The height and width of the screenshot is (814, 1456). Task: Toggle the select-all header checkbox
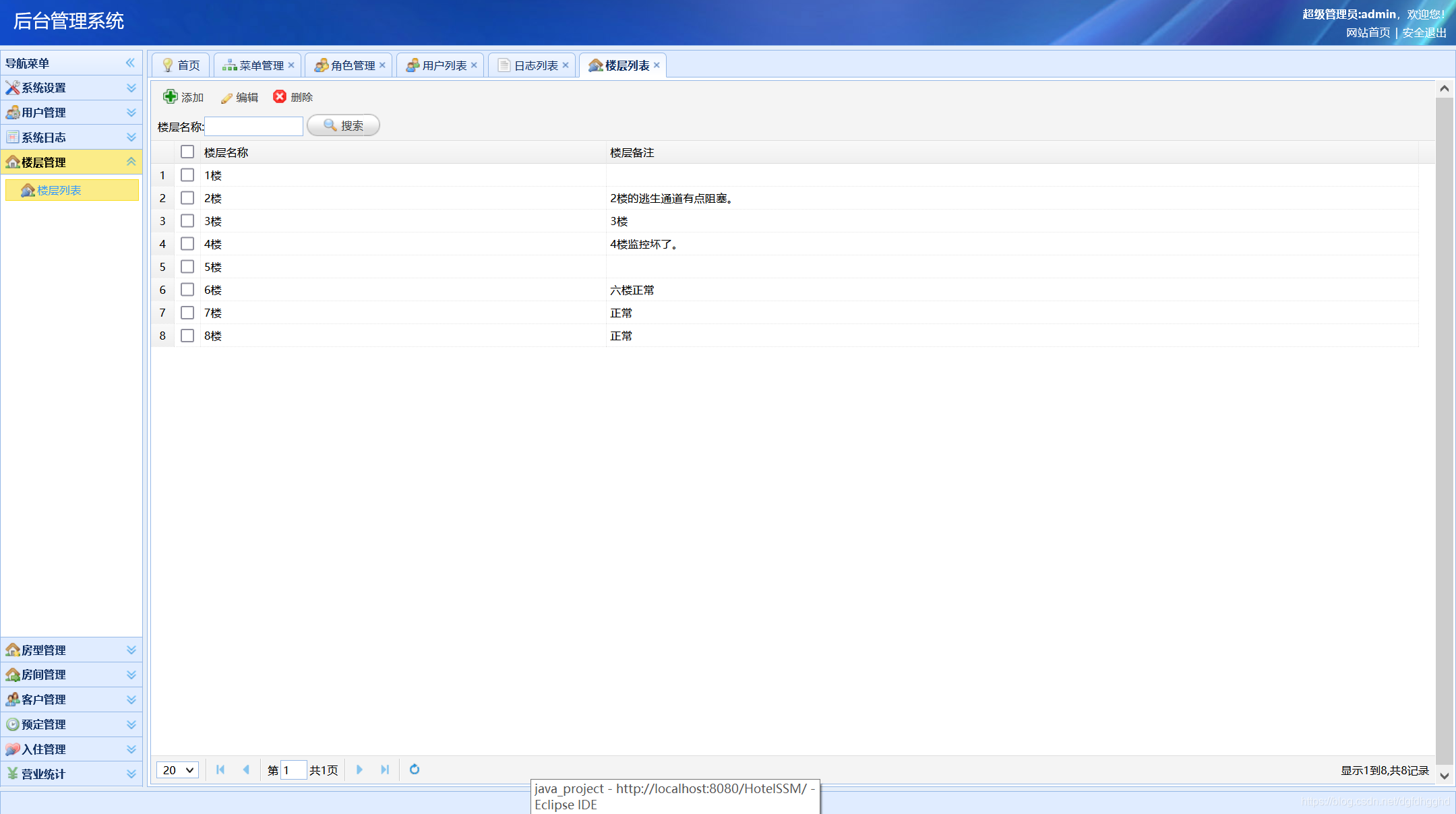(x=187, y=152)
